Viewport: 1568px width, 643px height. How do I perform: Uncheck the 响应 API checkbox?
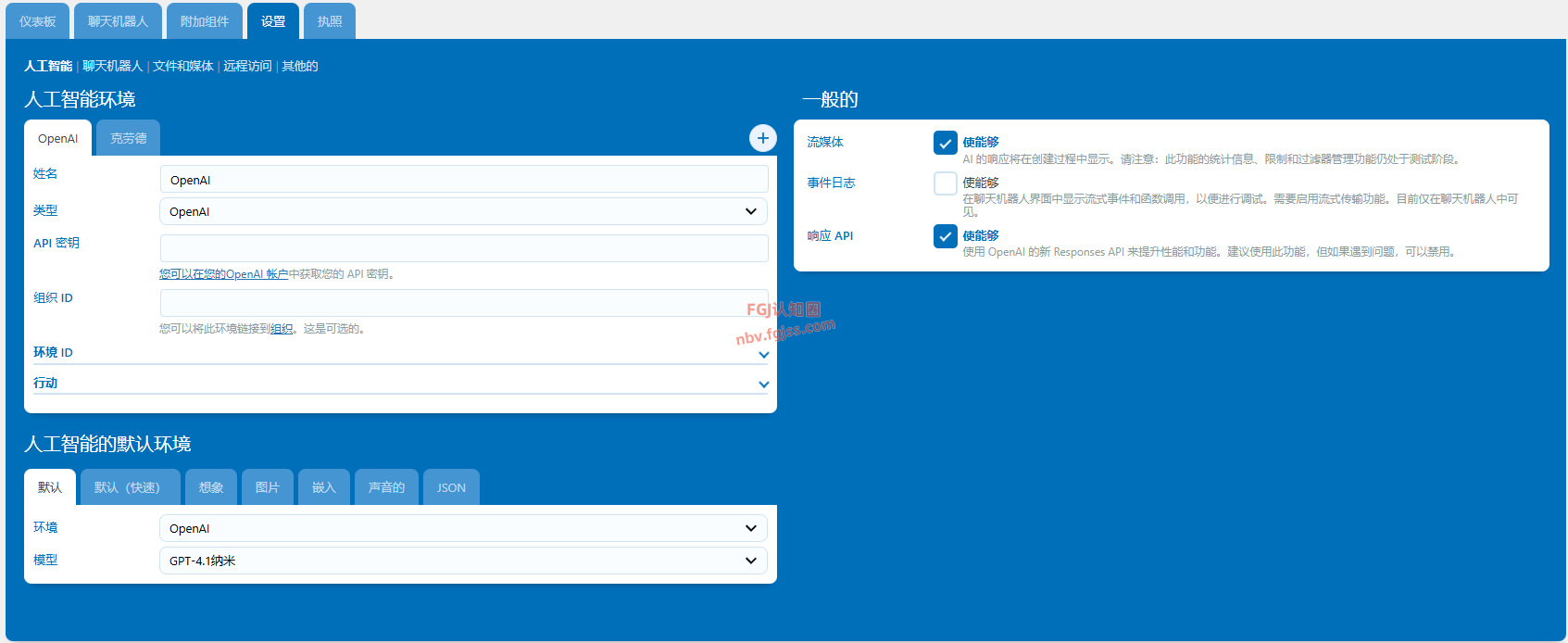[x=945, y=236]
